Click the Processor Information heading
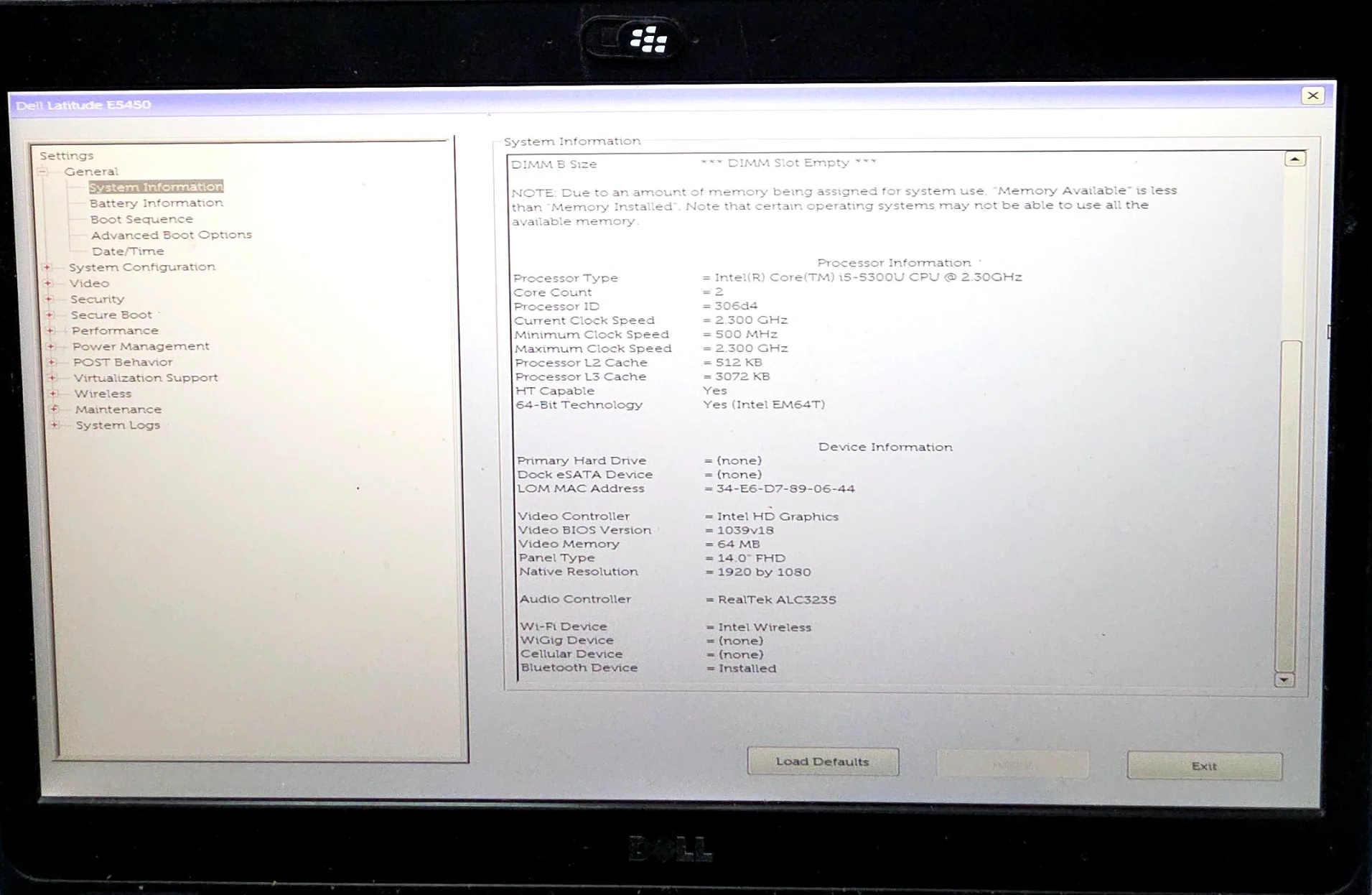 pyautogui.click(x=894, y=263)
